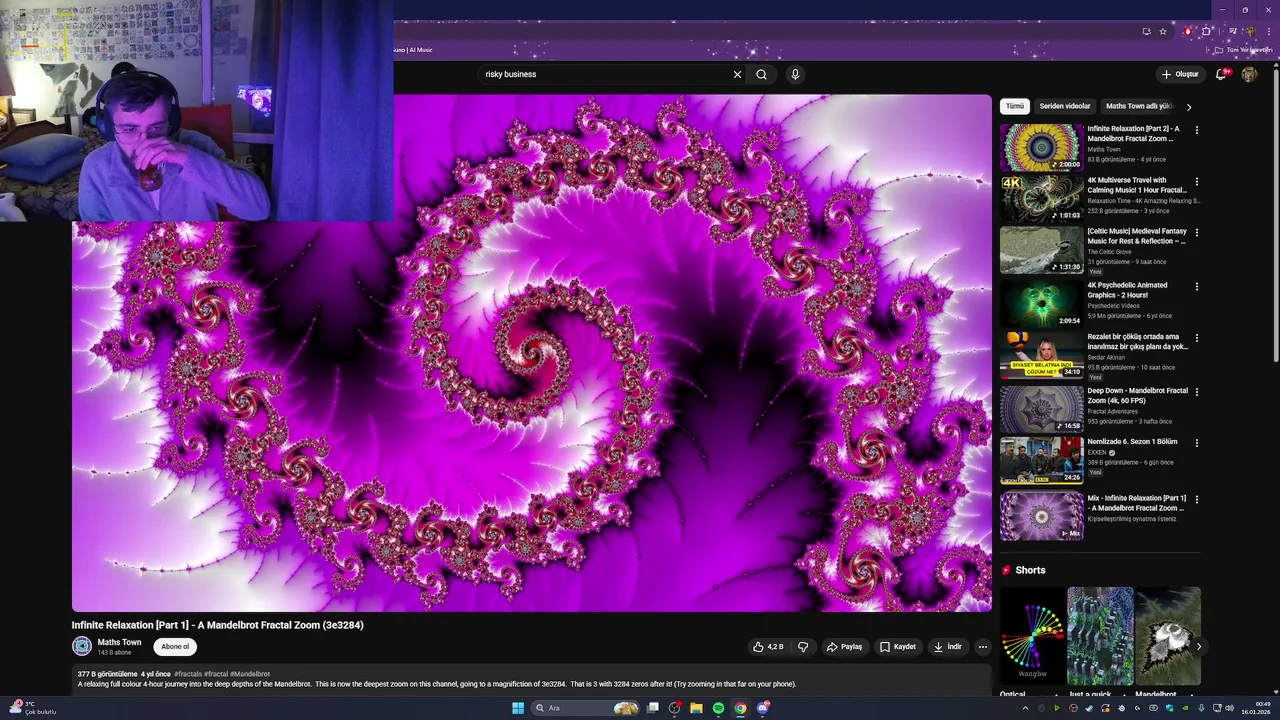Open Maths Town channel avatar
Image resolution: width=1280 pixels, height=720 pixels.
coord(82,646)
